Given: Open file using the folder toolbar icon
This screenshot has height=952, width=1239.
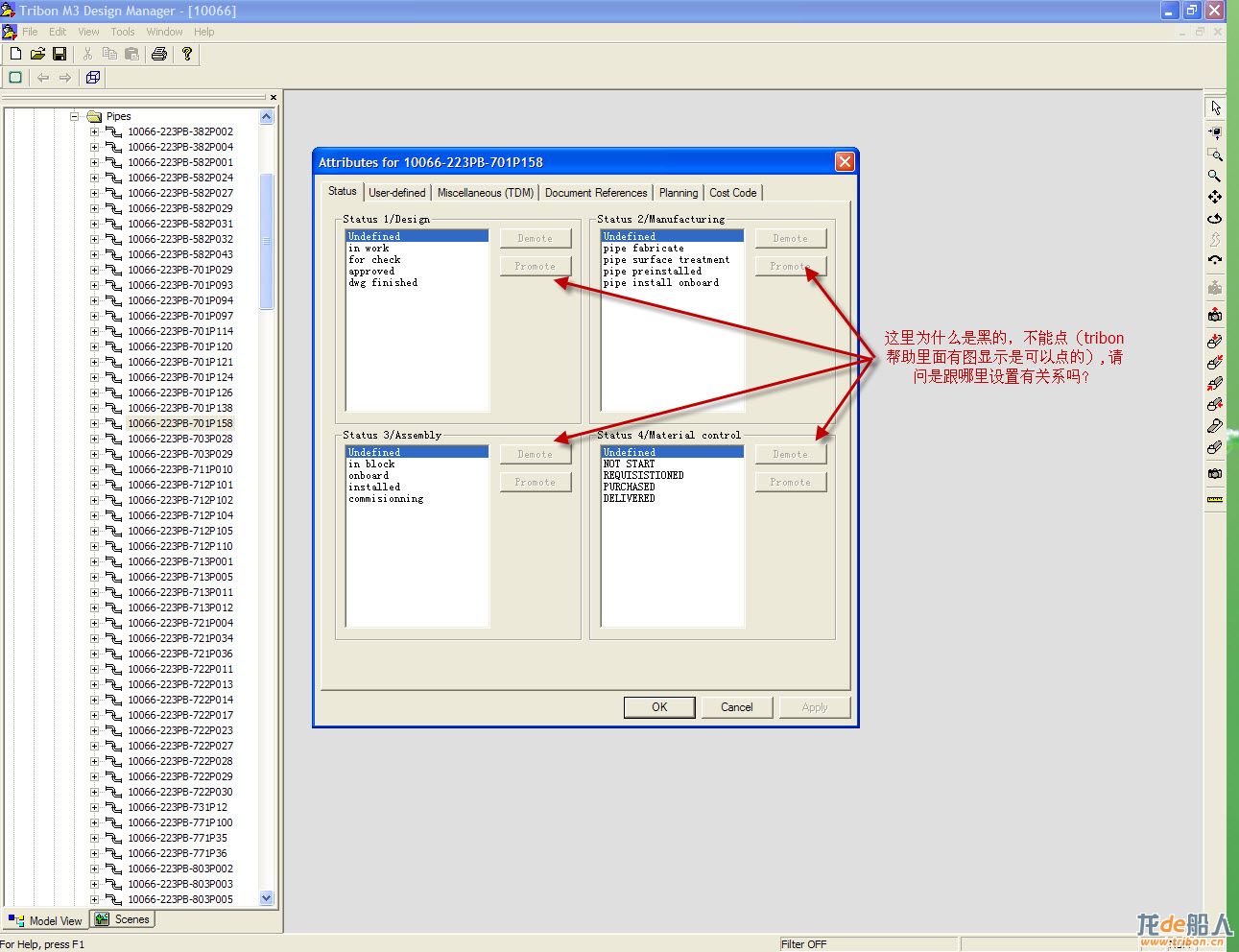Looking at the screenshot, I should 37,54.
